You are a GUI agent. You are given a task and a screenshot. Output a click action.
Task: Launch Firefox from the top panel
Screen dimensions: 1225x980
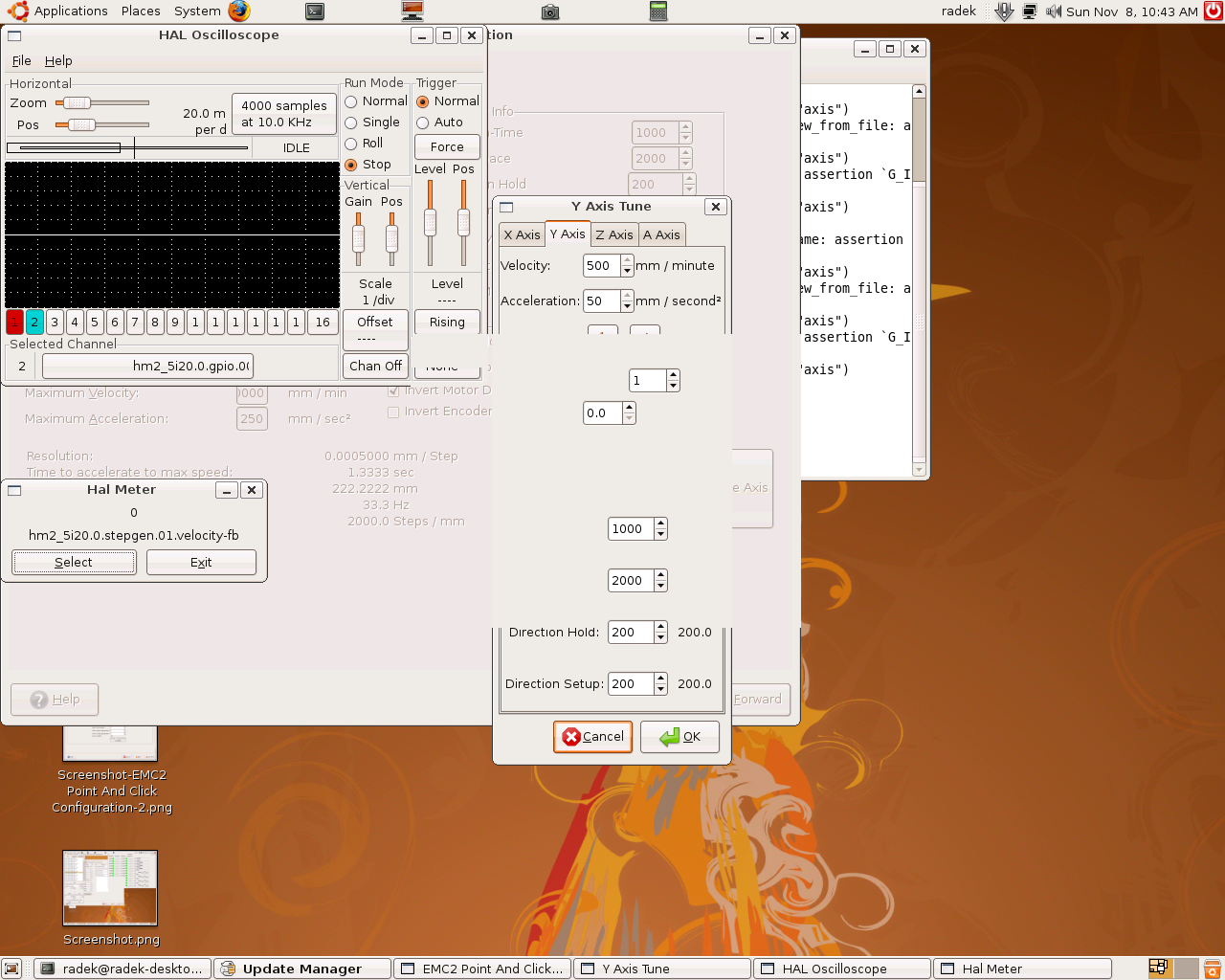point(239,11)
